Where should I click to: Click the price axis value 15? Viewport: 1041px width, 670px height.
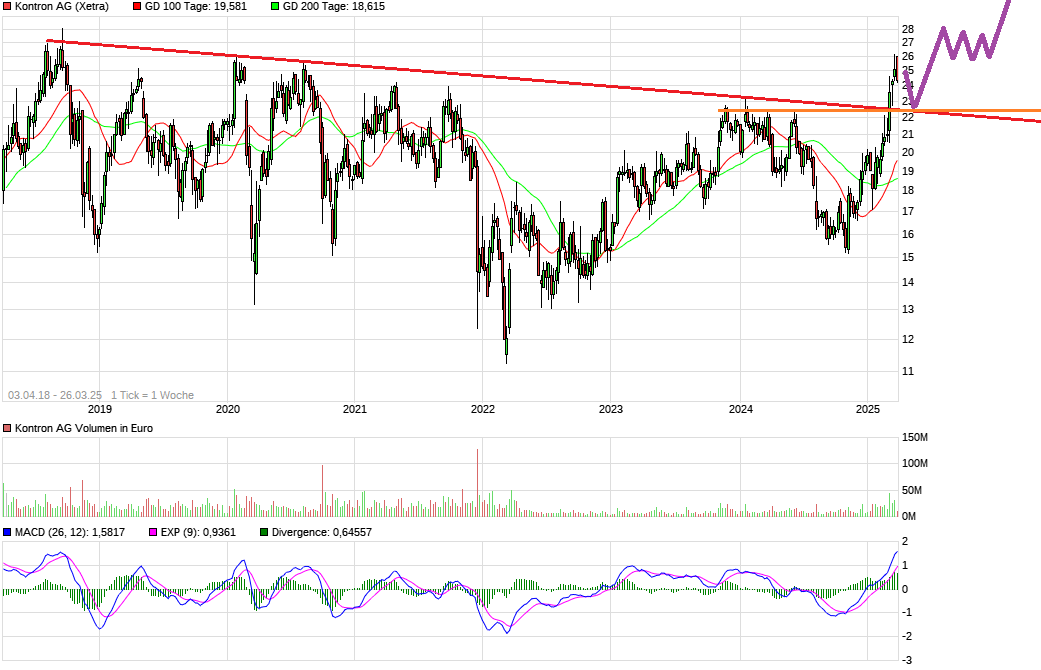tap(908, 258)
